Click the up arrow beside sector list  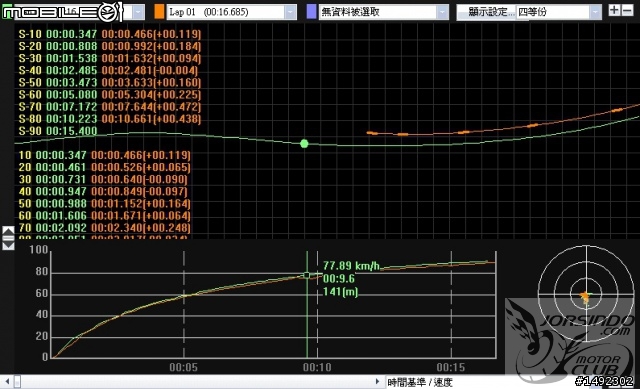tap(8, 230)
